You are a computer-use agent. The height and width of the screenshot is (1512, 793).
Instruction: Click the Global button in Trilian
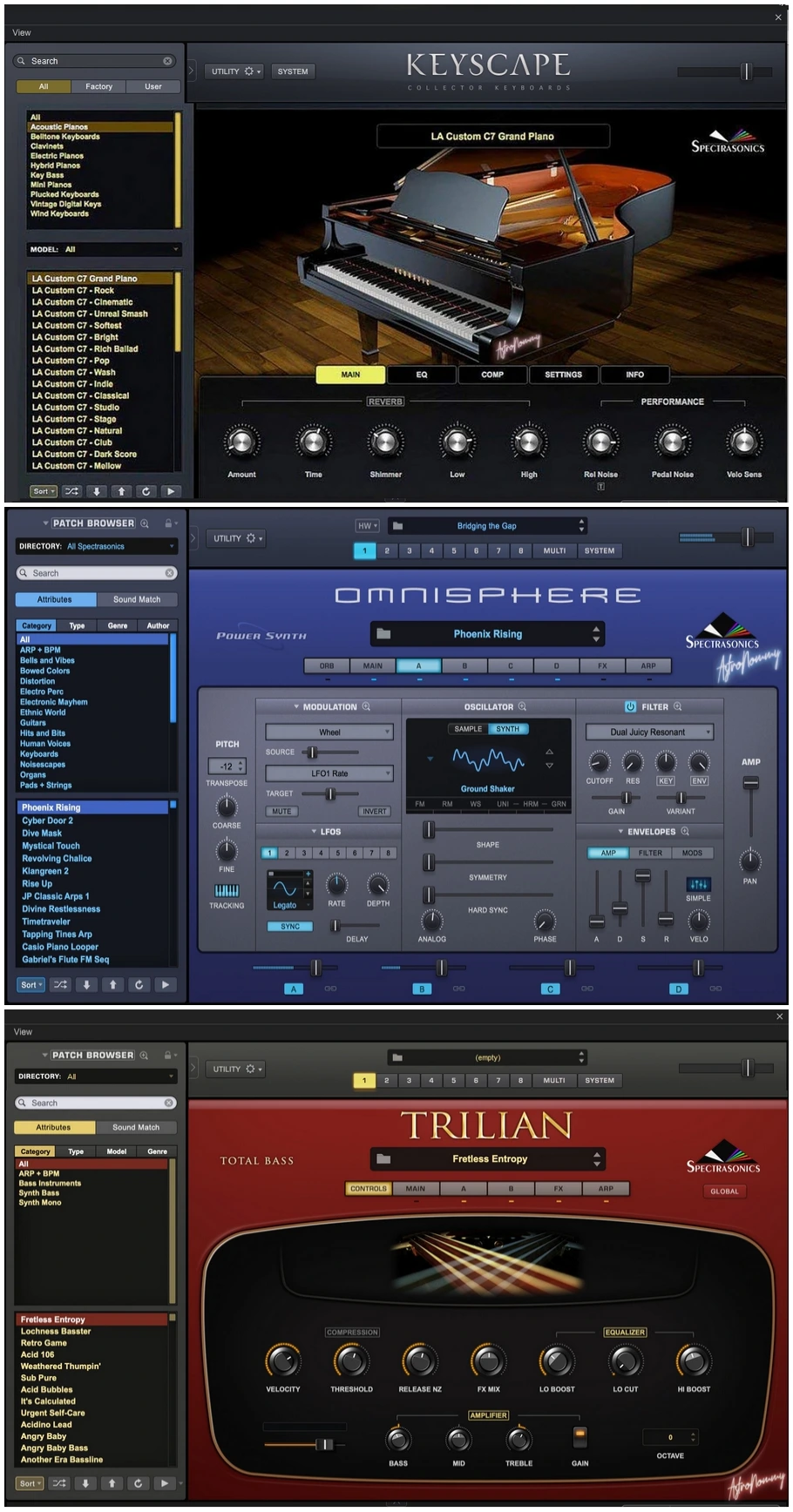click(724, 1191)
